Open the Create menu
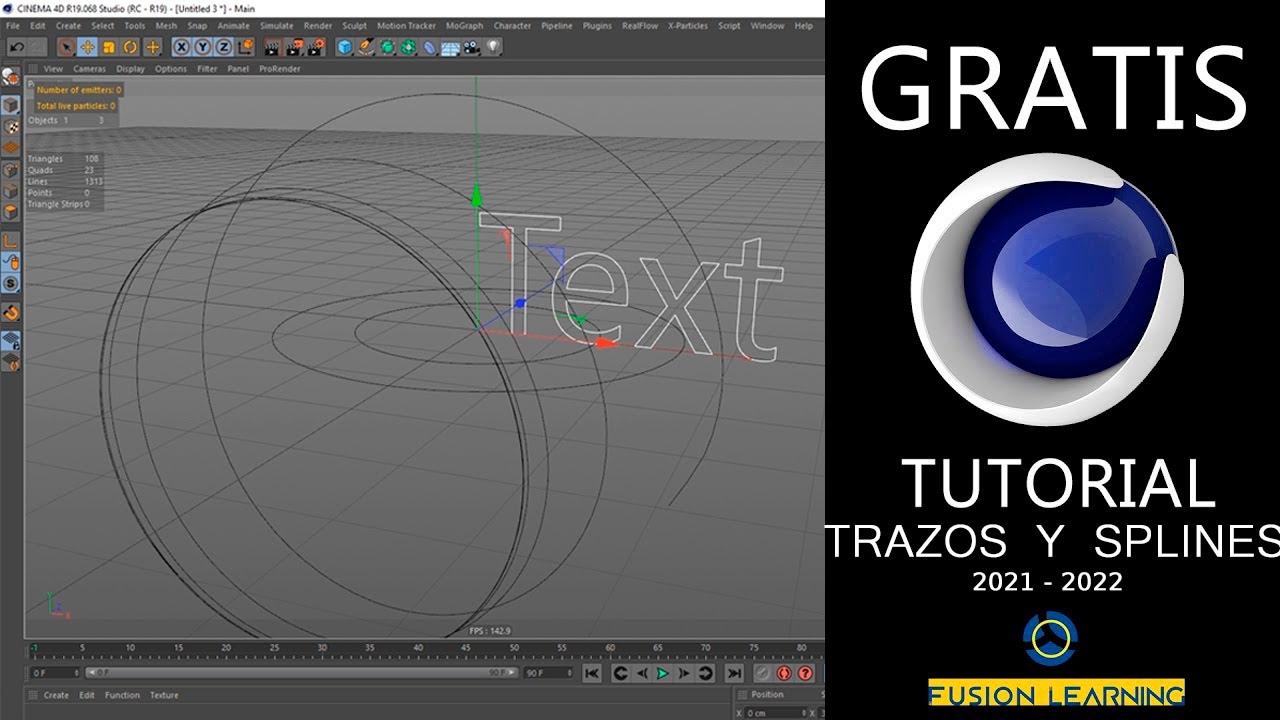Screen dimensions: 1280x720 point(68,26)
